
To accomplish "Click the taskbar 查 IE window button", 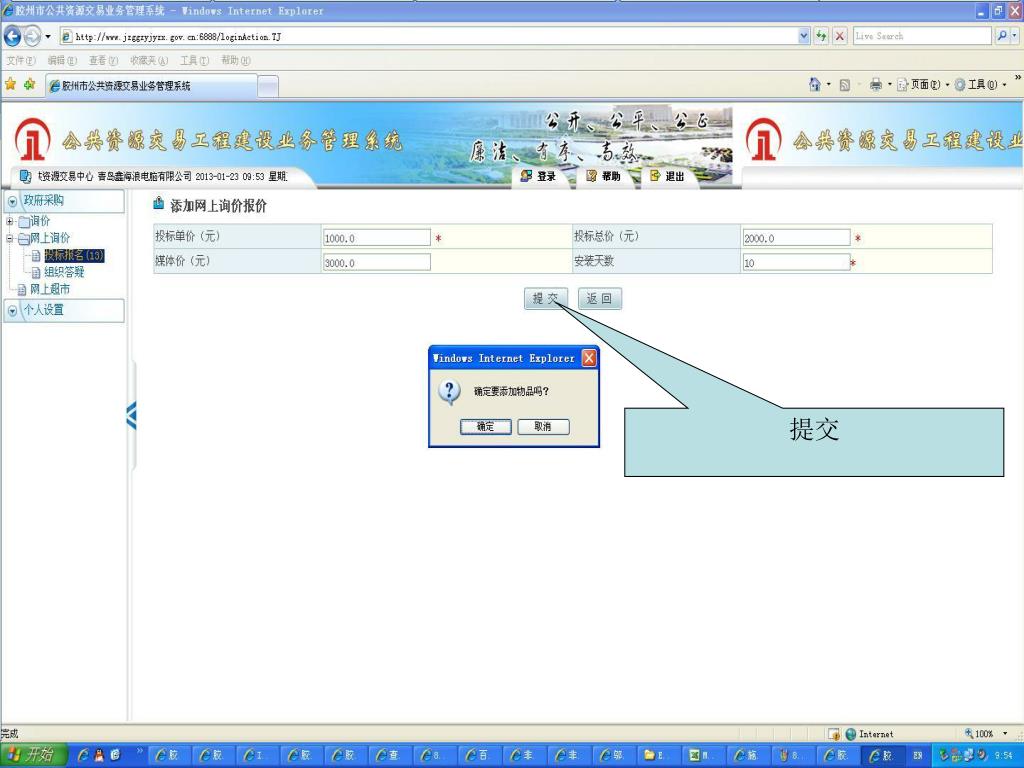I will tap(391, 755).
